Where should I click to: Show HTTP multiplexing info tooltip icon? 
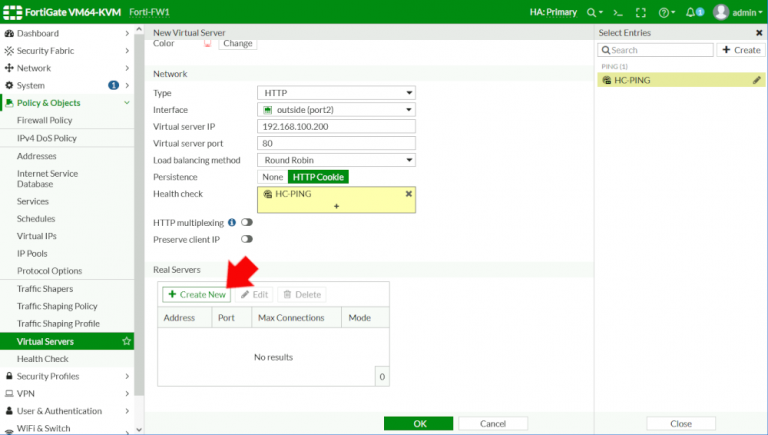pyautogui.click(x=232, y=222)
